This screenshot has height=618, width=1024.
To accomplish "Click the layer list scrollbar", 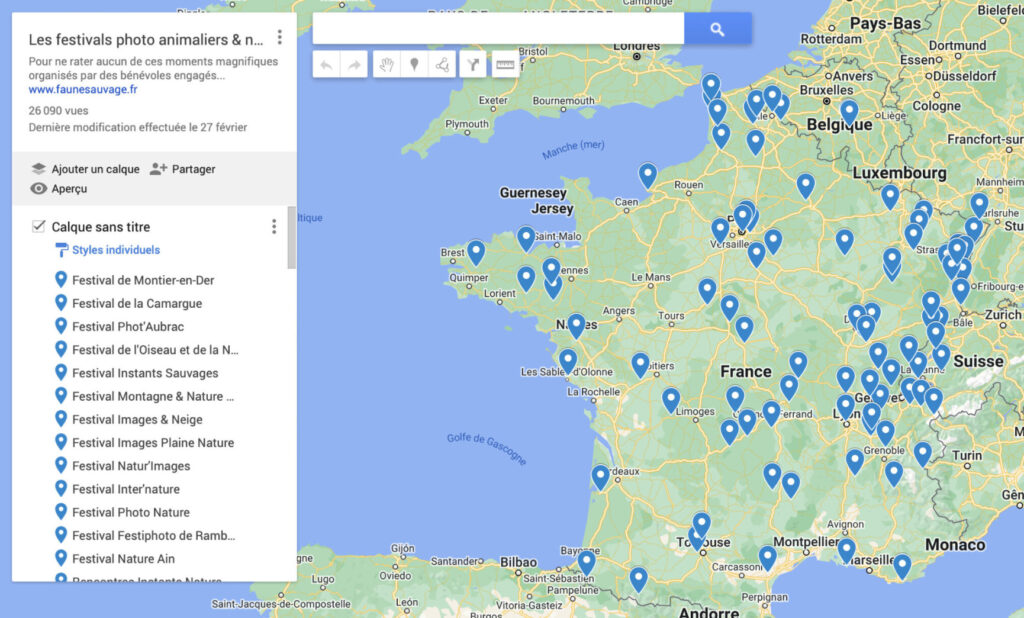I will pyautogui.click(x=291, y=240).
